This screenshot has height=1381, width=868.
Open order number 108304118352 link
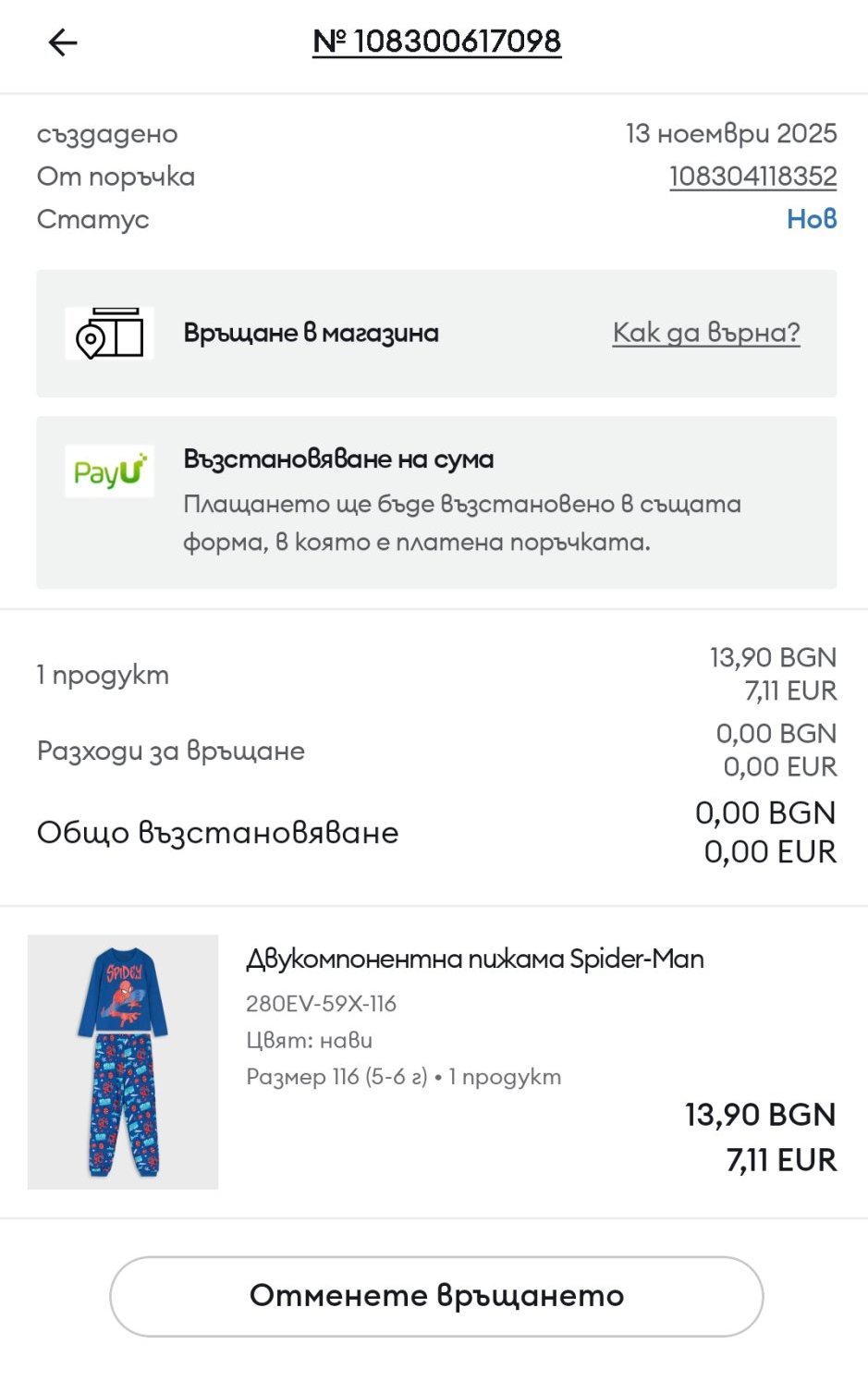tap(752, 177)
